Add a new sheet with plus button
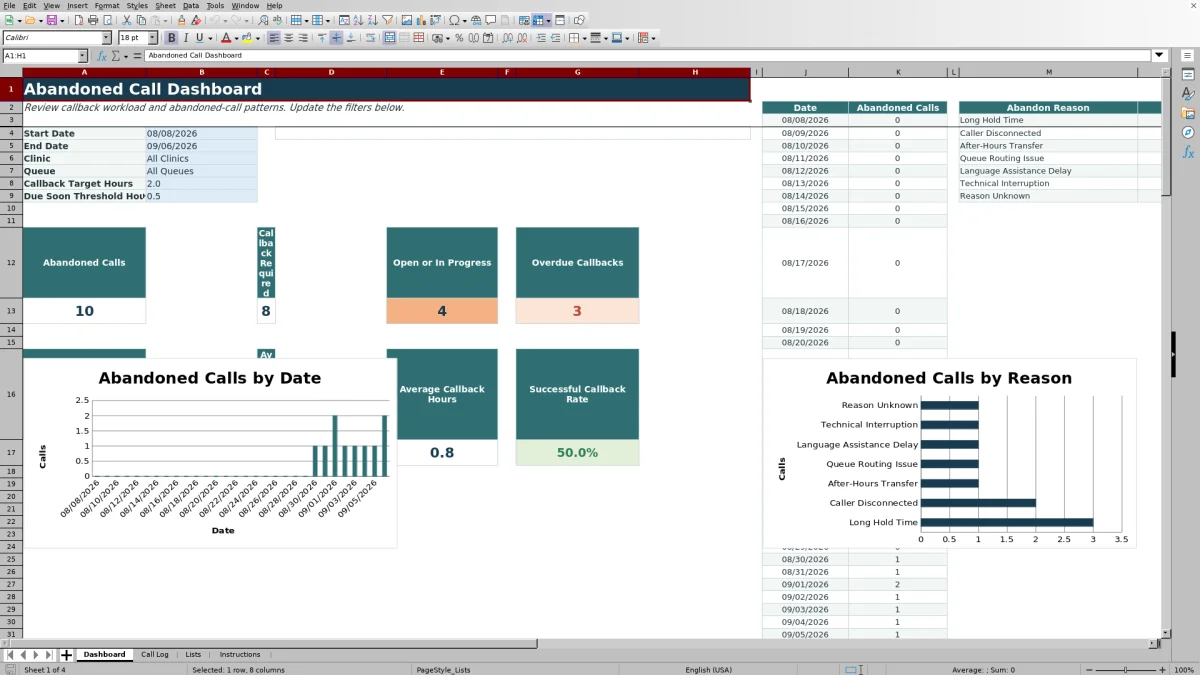 click(66, 655)
